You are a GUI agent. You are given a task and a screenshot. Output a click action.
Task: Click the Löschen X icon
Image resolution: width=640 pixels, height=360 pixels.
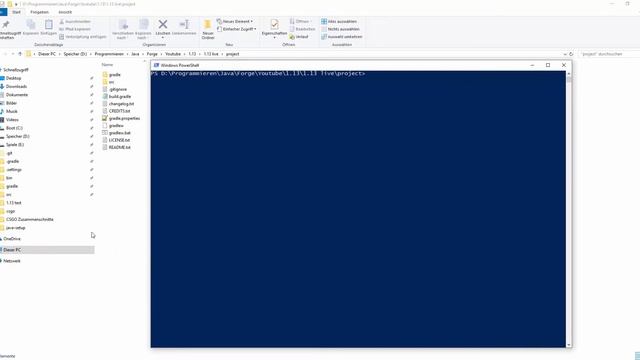point(163,24)
